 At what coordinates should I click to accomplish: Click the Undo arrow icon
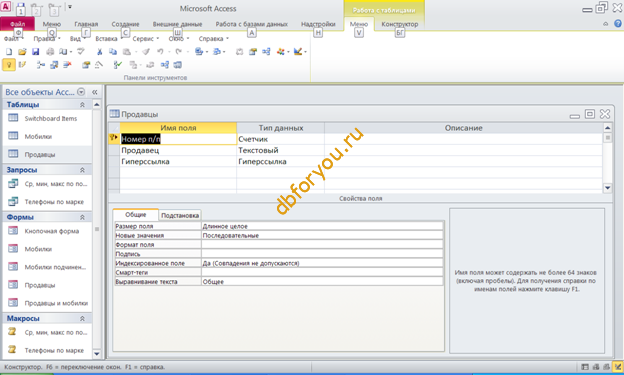click(160, 51)
